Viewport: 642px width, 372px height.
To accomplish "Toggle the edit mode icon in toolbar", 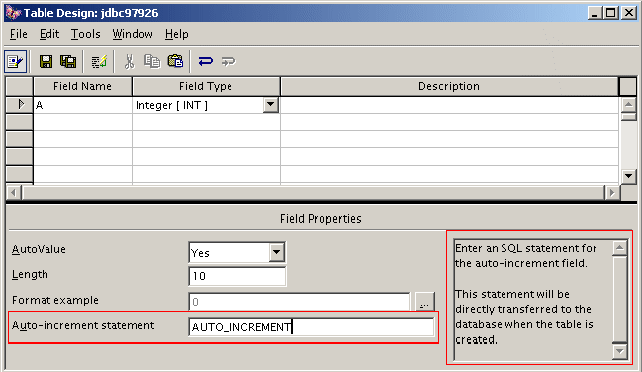I will pyautogui.click(x=16, y=62).
